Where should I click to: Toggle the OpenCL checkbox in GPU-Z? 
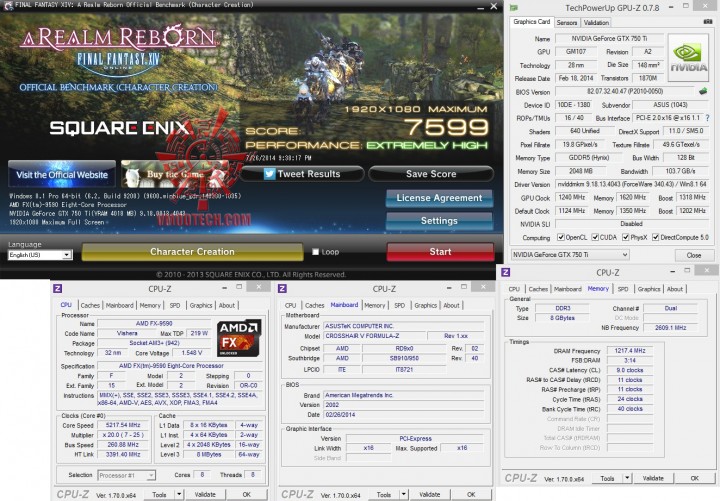tap(561, 237)
